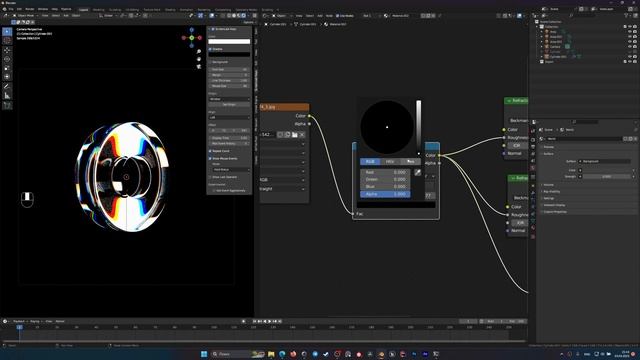This screenshot has height=360, width=640.
Task: Toggle the Get Event Aggressively checkbox
Action: (213, 191)
